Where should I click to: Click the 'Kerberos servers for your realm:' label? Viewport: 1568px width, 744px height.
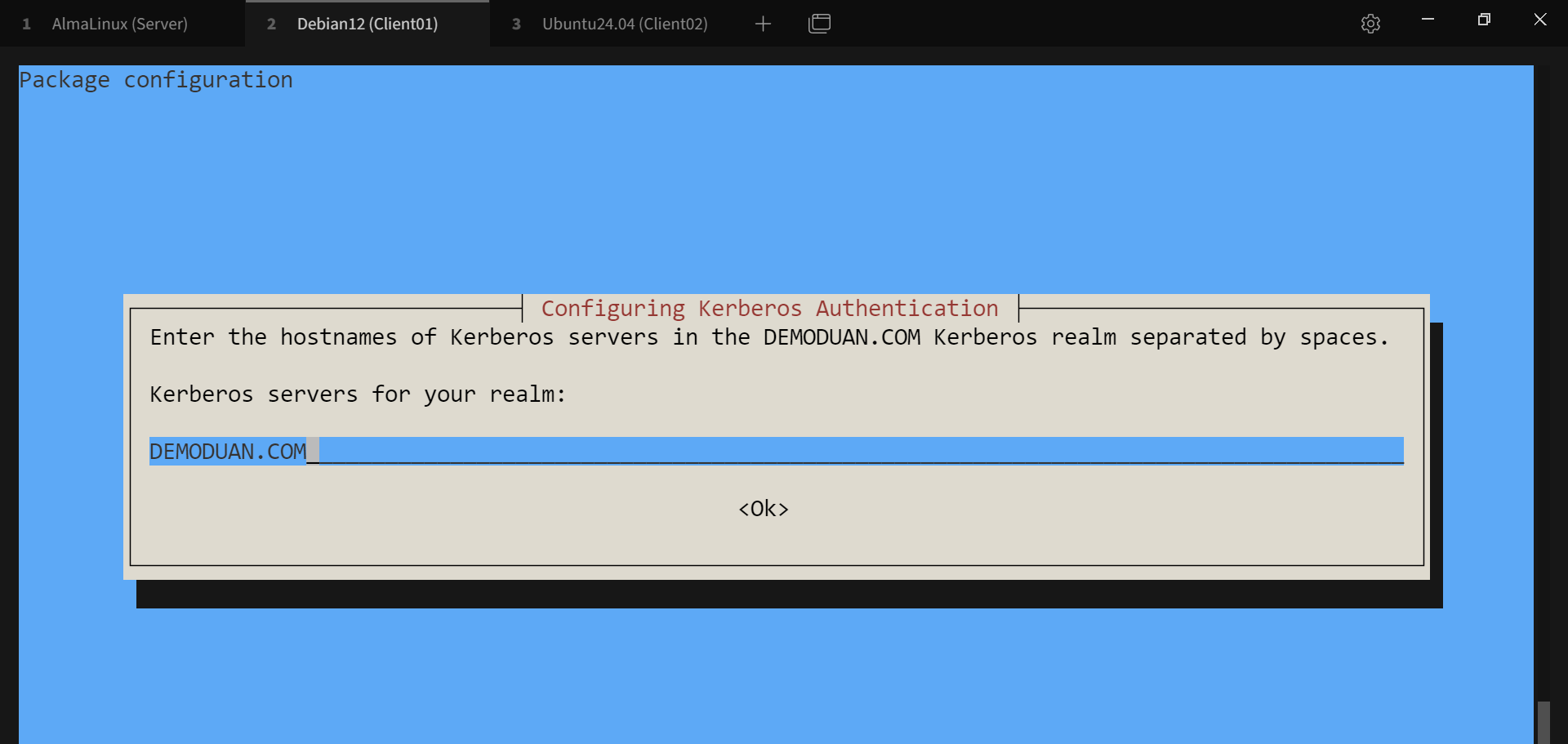pyautogui.click(x=358, y=394)
